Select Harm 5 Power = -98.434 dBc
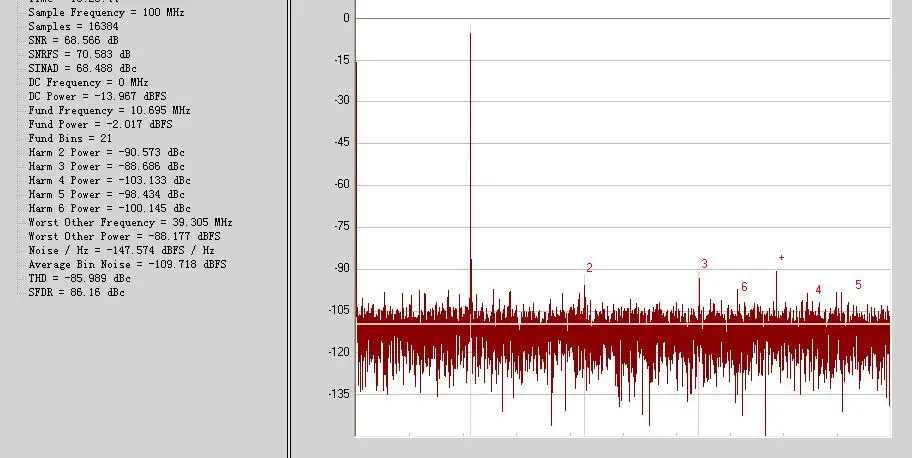Viewport: 912px width, 458px height. click(x=106, y=194)
